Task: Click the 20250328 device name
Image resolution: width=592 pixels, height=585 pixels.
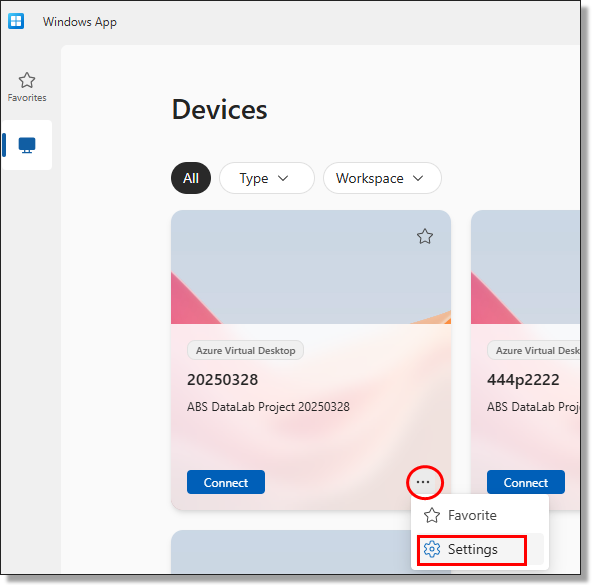Action: click(x=222, y=380)
